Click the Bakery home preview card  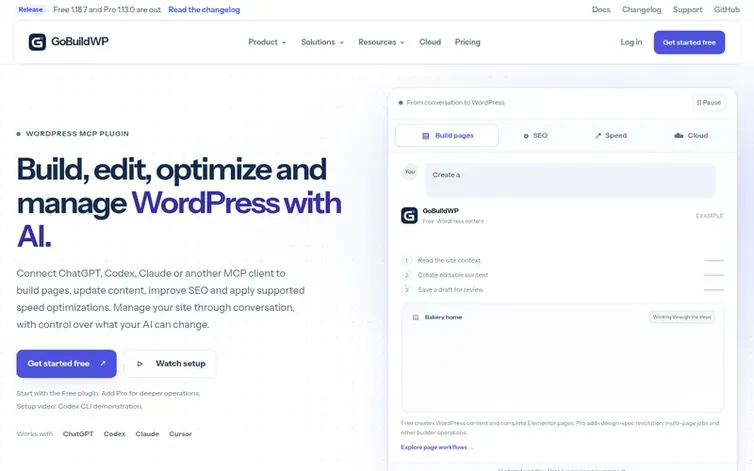[x=562, y=357]
